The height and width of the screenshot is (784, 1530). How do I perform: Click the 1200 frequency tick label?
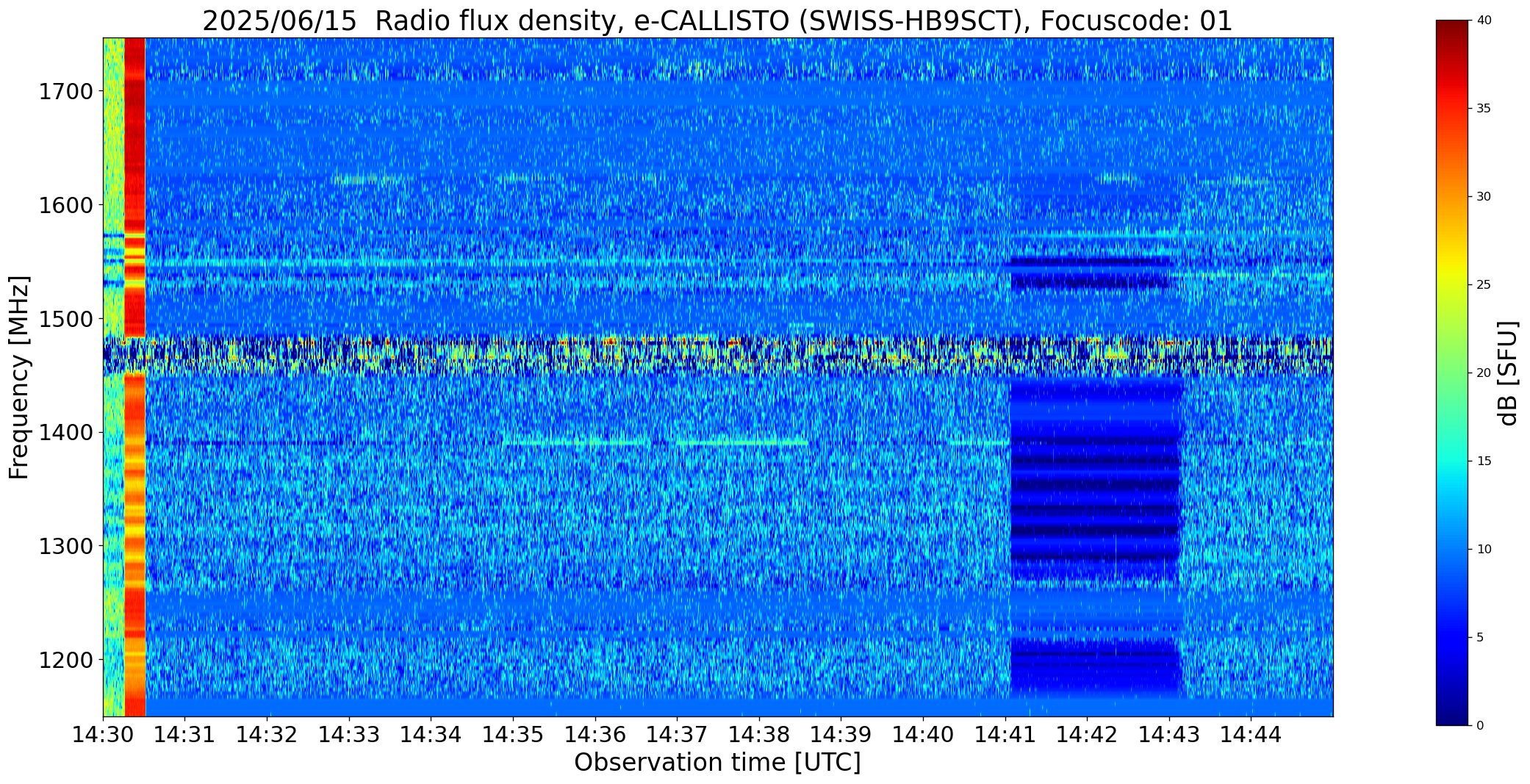(x=65, y=660)
